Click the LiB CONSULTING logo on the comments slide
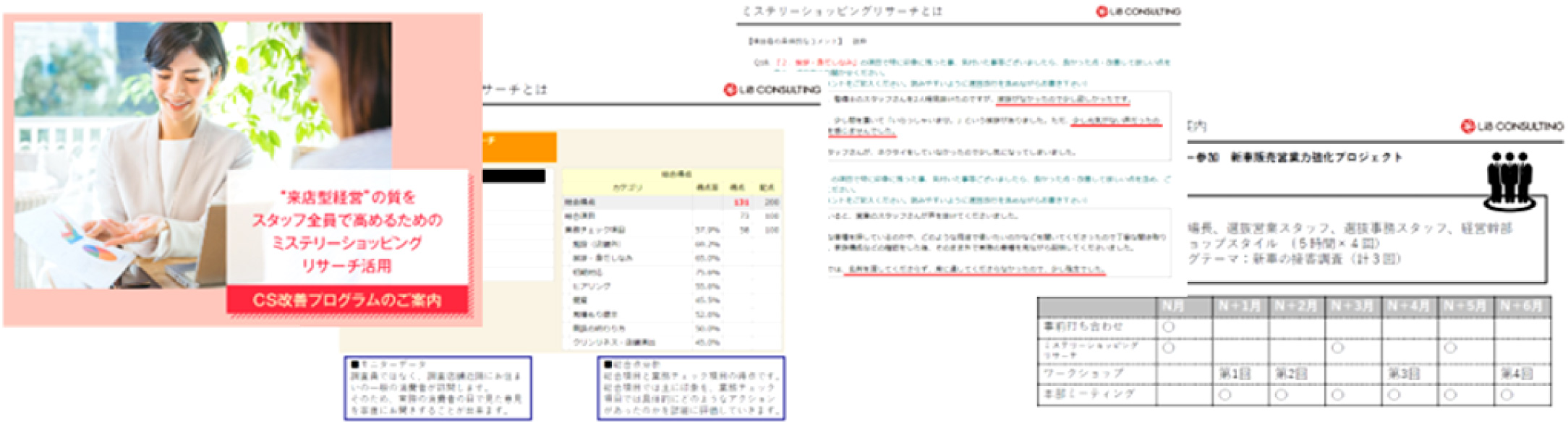This screenshot has height=425, width=1568. point(1138,12)
